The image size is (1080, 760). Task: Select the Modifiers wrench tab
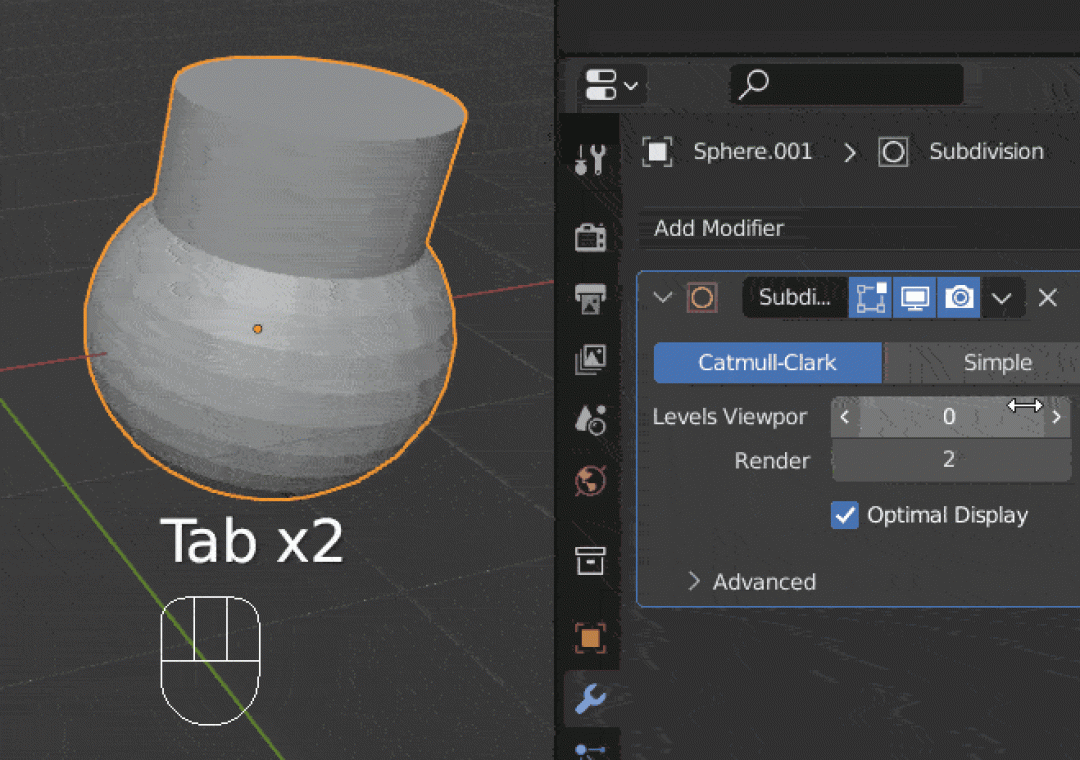coord(590,700)
